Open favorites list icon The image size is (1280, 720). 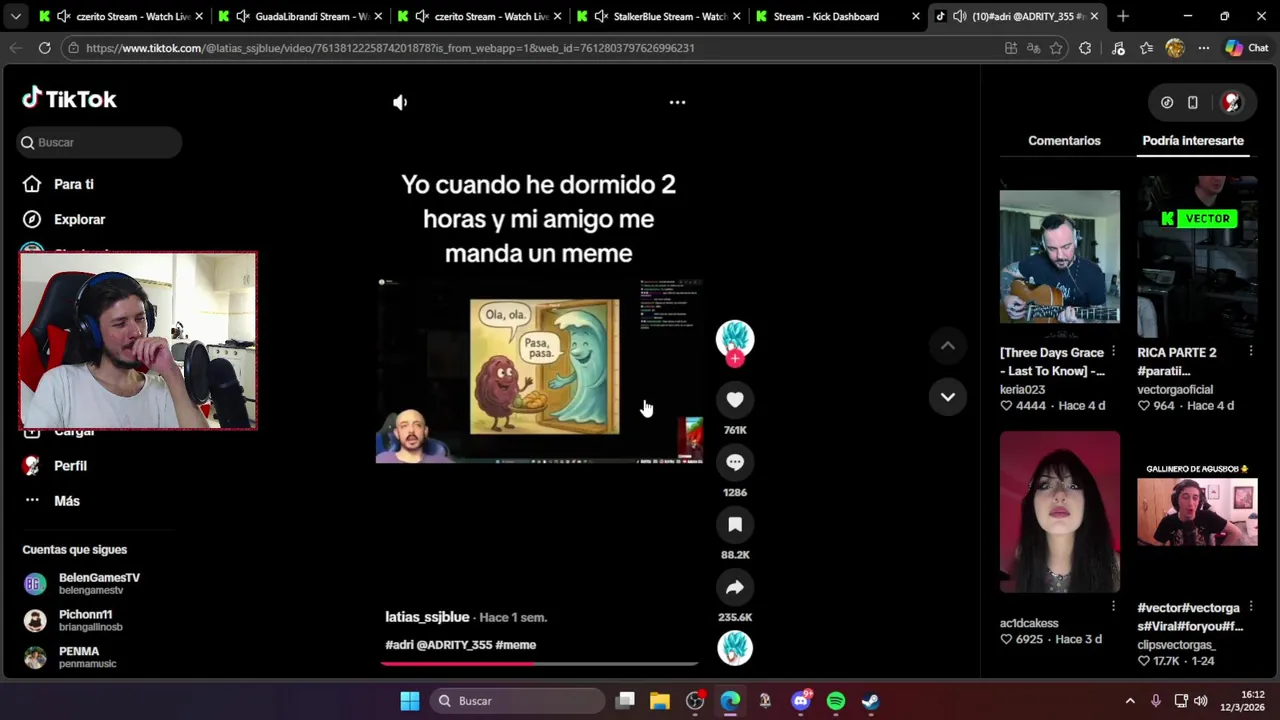click(1146, 48)
